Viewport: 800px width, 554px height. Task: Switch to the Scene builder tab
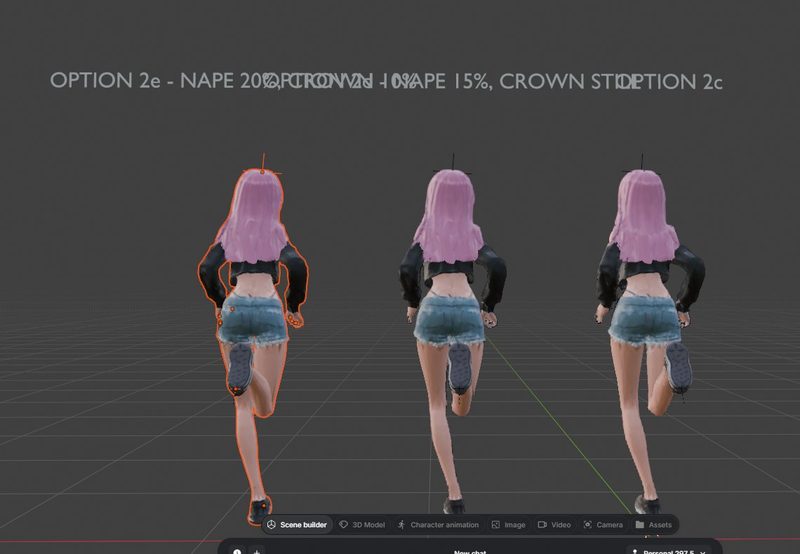click(297, 524)
